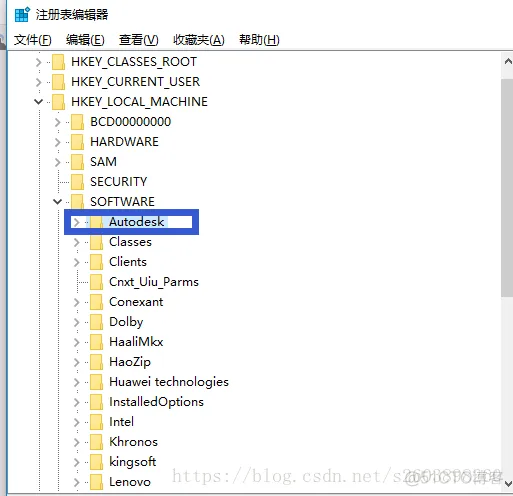Open the 文件(F) menu
The height and width of the screenshot is (496, 513).
click(32, 40)
